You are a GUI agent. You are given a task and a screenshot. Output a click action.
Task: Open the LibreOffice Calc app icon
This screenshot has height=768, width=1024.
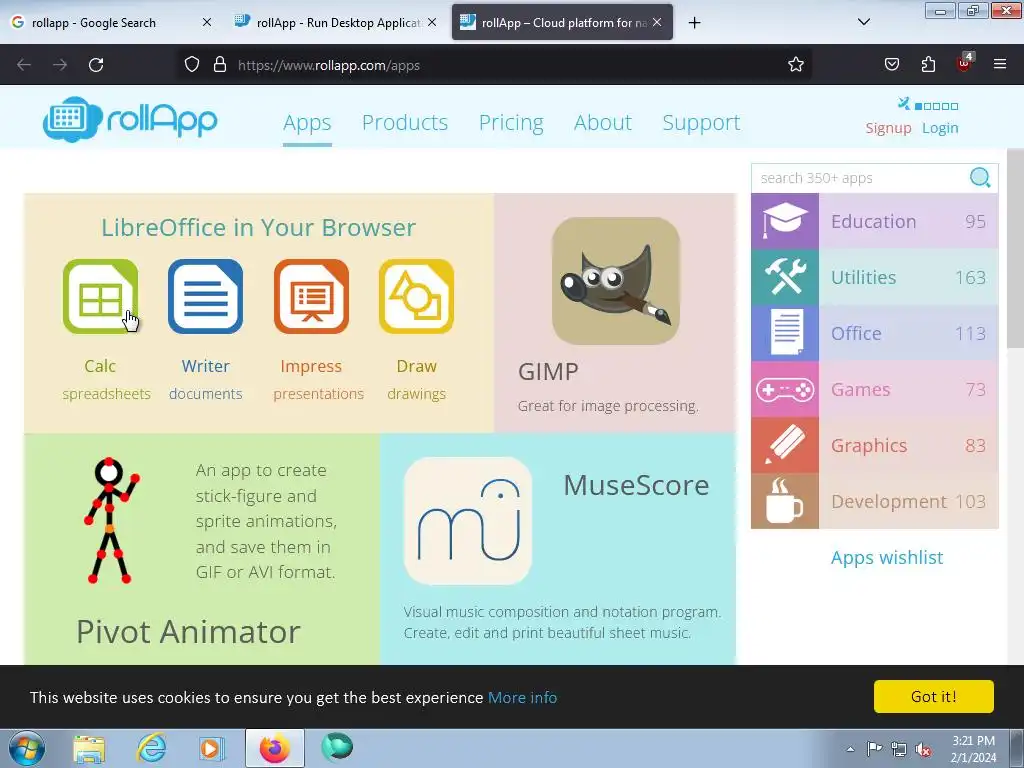point(101,296)
